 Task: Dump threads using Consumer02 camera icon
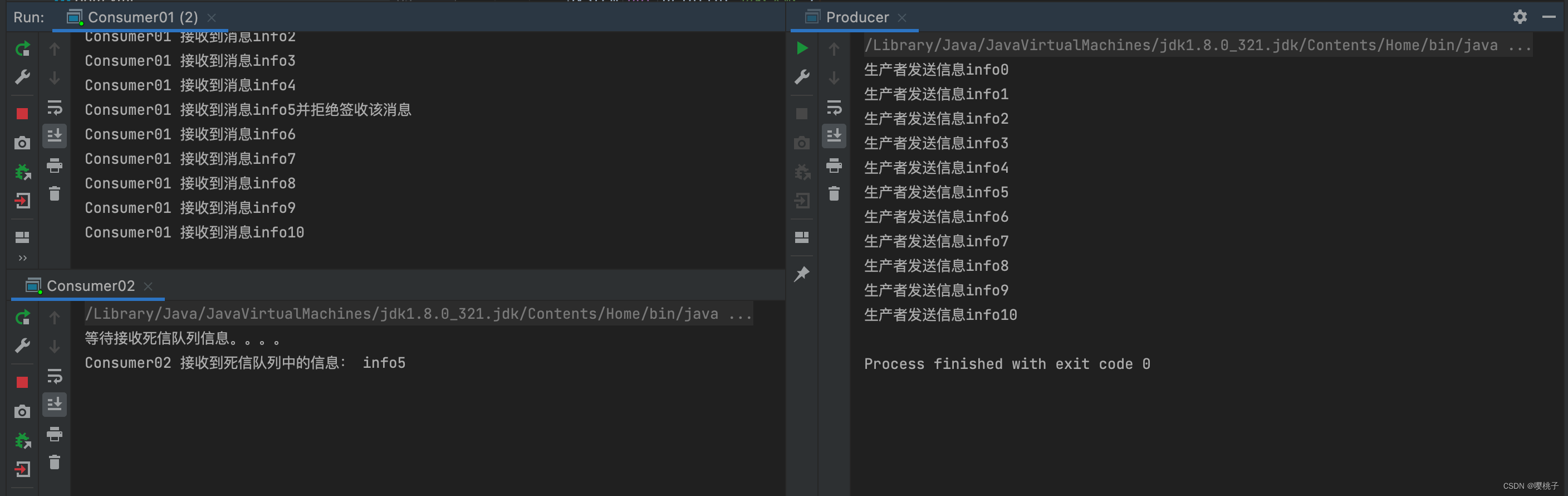coord(22,411)
